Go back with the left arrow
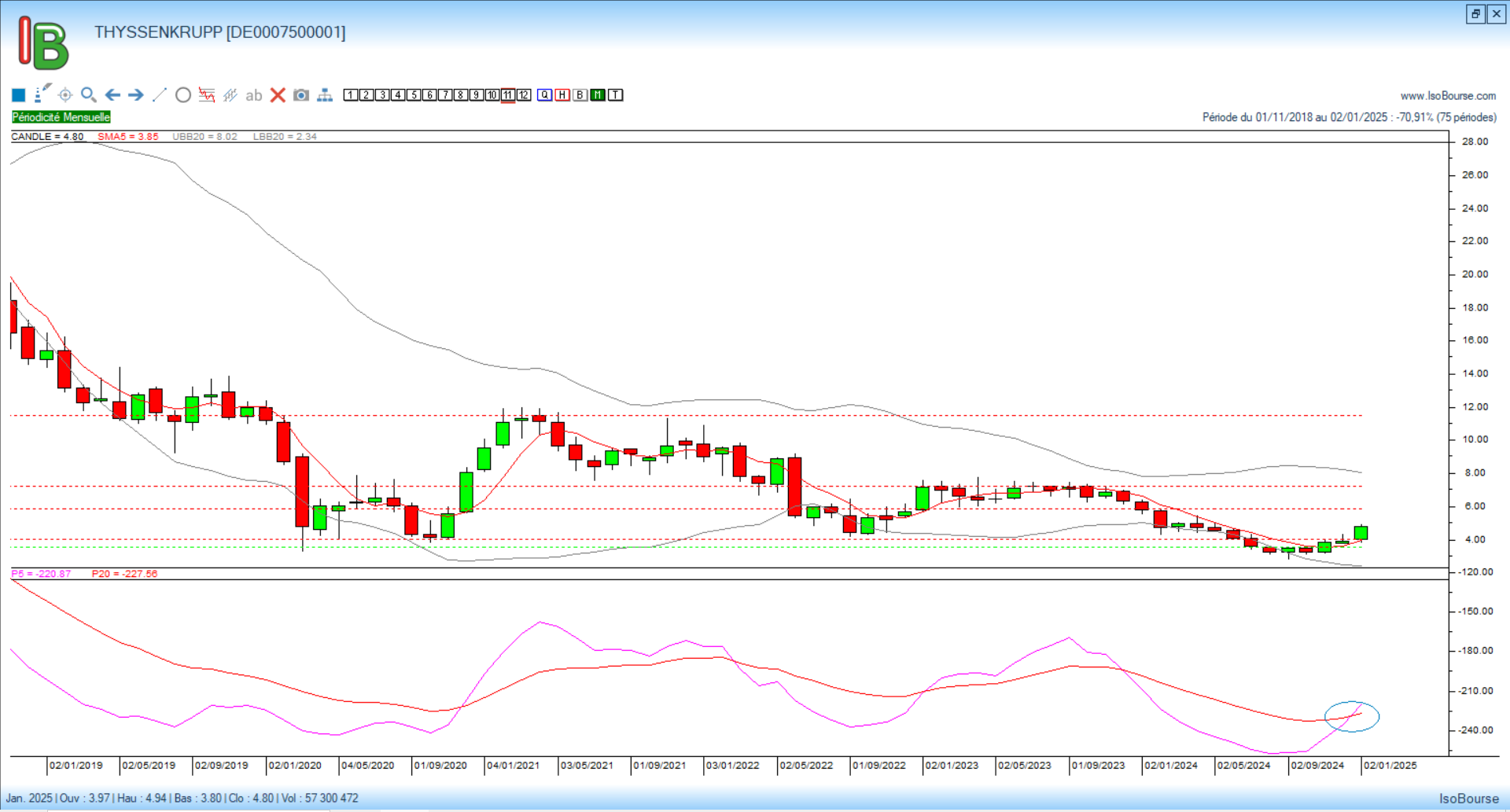The height and width of the screenshot is (812, 1510). tap(112, 95)
